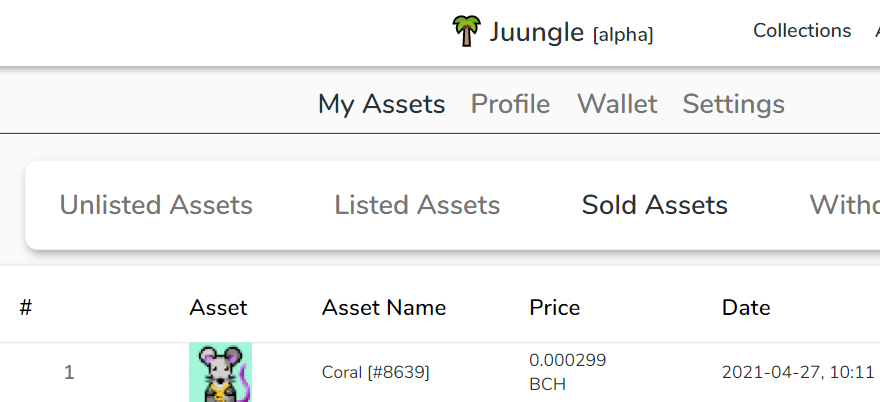This screenshot has width=880, height=402.
Task: Select the Sold Assets tab
Action: pyautogui.click(x=654, y=205)
